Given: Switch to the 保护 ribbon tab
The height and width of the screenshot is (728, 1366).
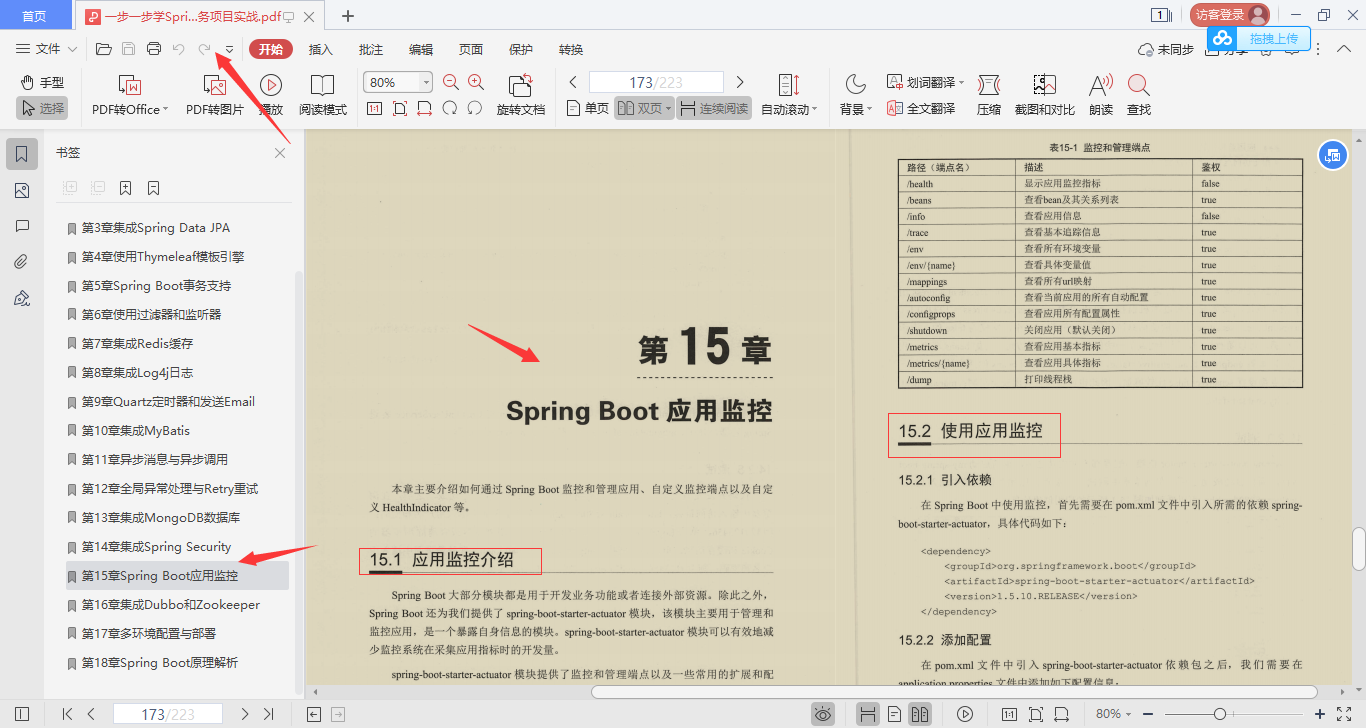Looking at the screenshot, I should pyautogui.click(x=521, y=49).
